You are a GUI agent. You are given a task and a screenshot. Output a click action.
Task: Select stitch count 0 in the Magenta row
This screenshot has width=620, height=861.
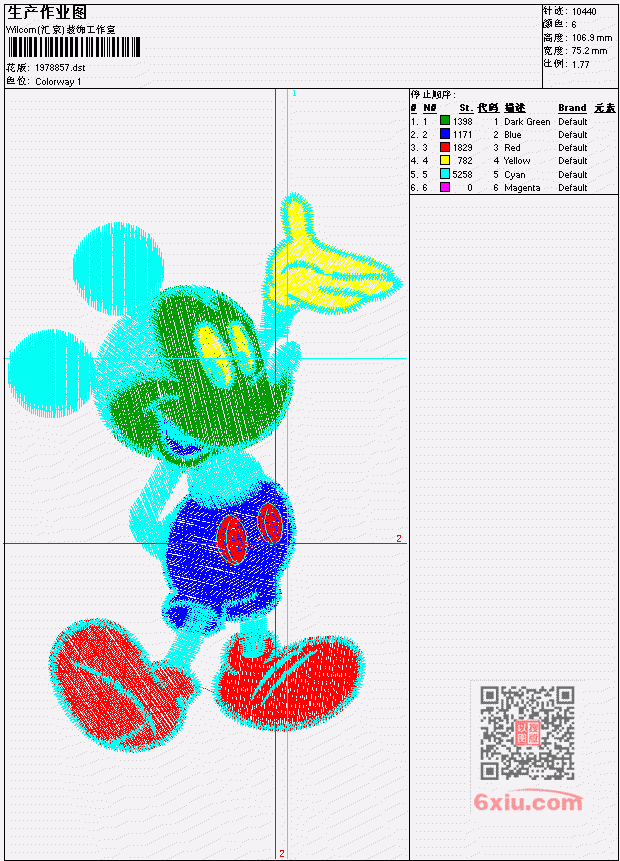(470, 188)
